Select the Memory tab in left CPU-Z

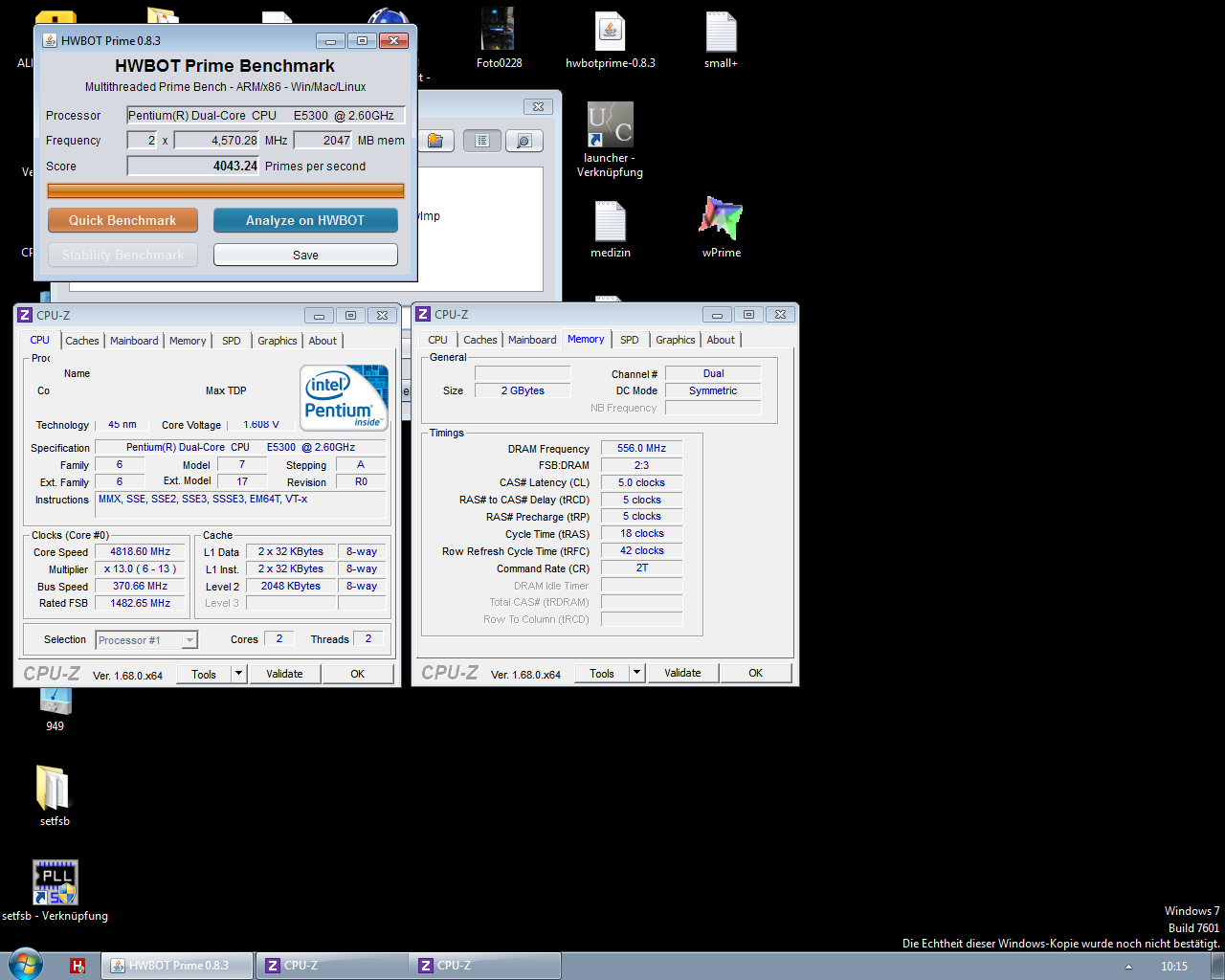coord(188,341)
